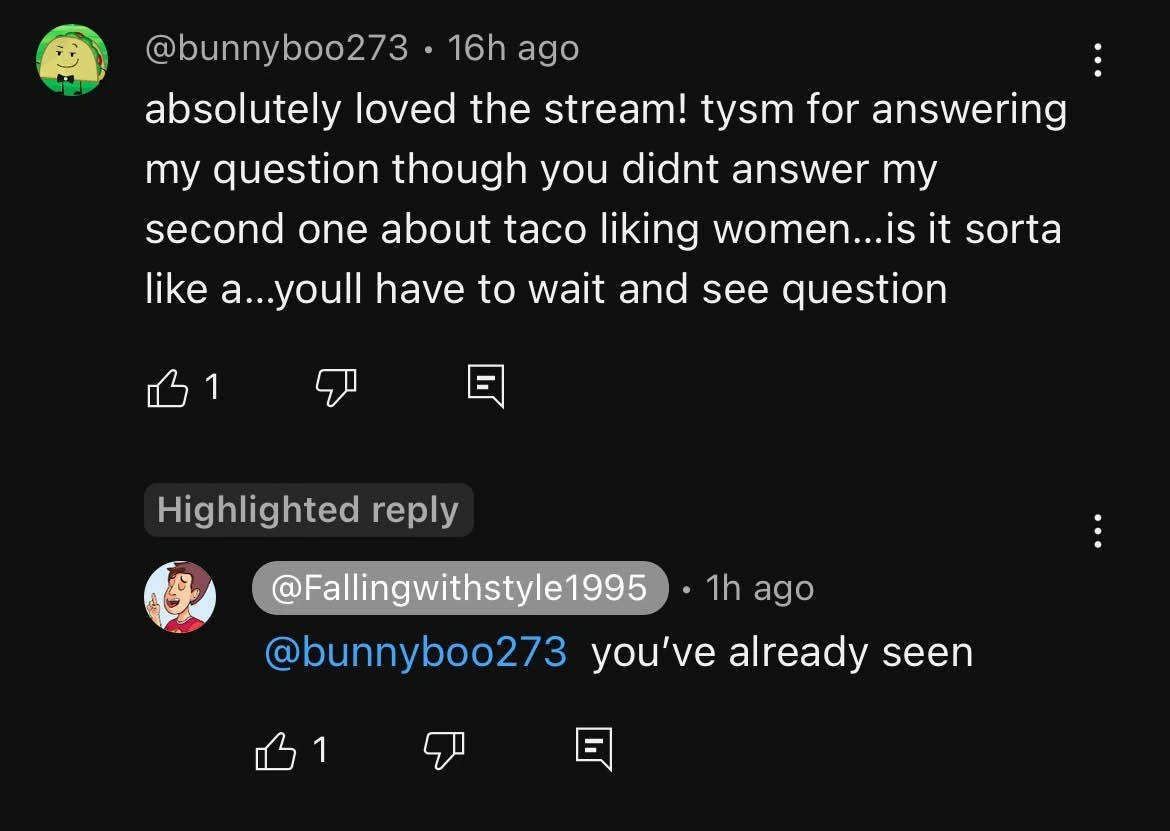Dislike the reply saying "you've already seen"
Image resolution: width=1170 pixels, height=831 pixels.
[446, 750]
